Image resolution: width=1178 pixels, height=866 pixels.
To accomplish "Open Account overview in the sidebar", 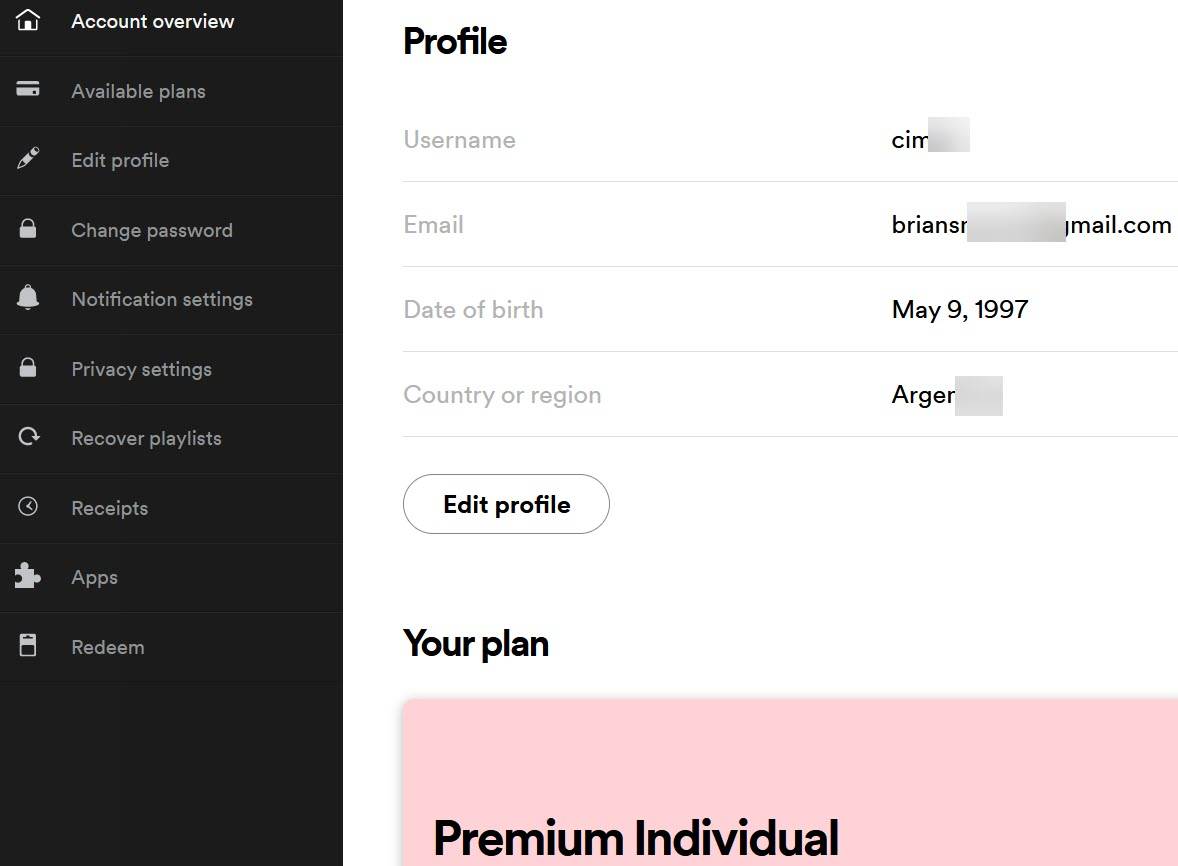I will pyautogui.click(x=152, y=21).
